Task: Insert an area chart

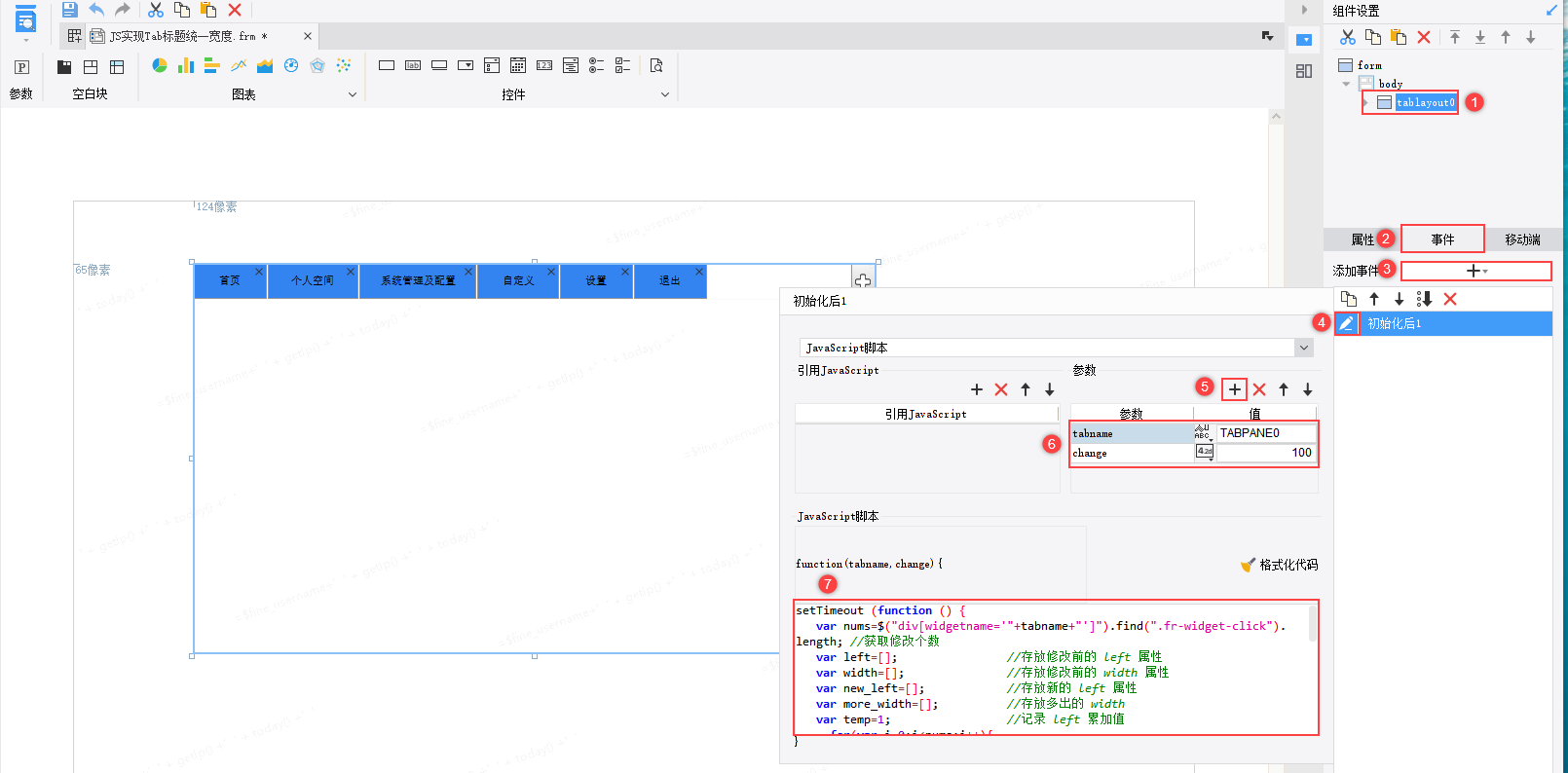Action: [265, 65]
